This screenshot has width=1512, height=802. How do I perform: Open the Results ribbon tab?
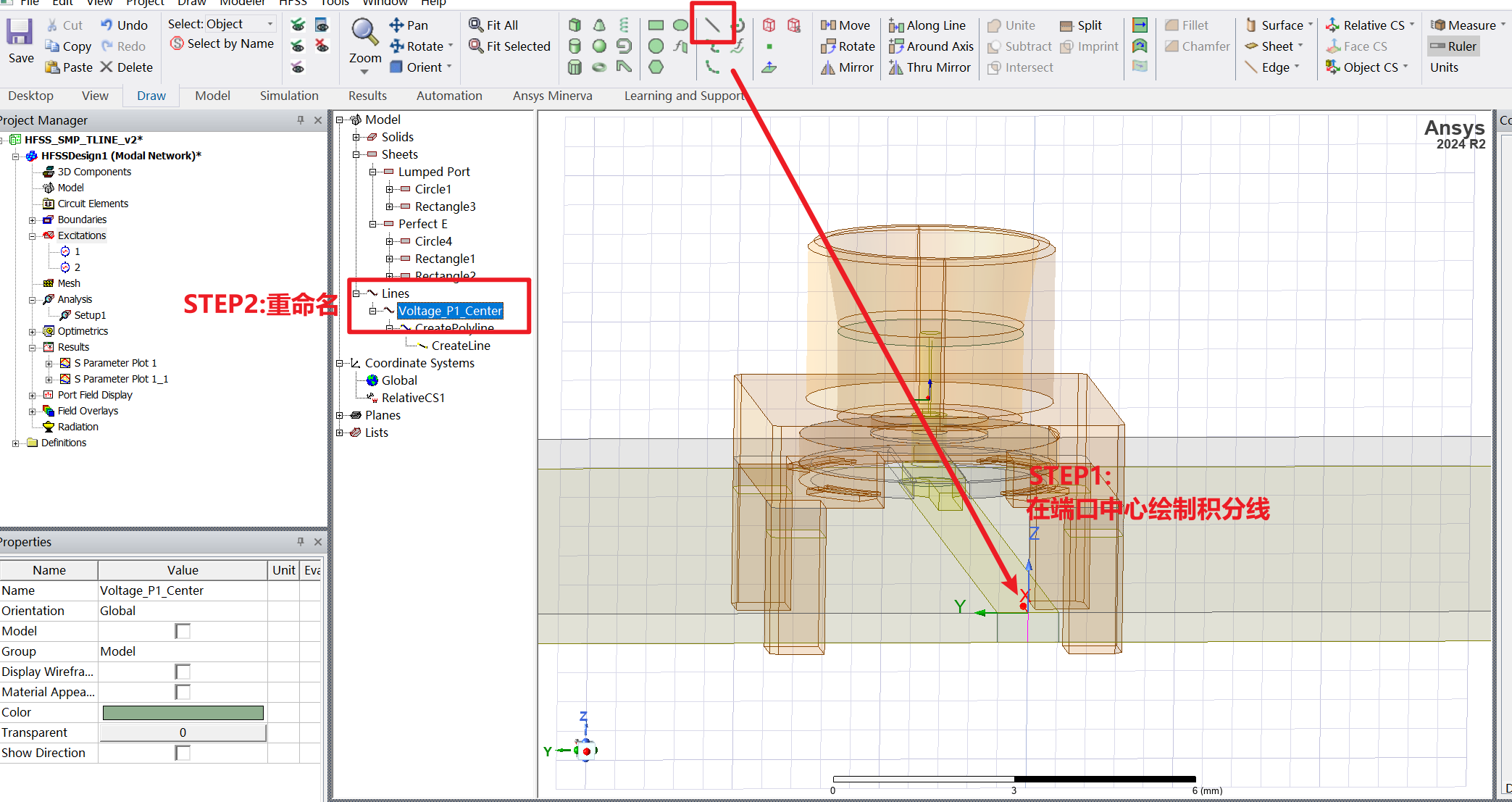point(367,96)
